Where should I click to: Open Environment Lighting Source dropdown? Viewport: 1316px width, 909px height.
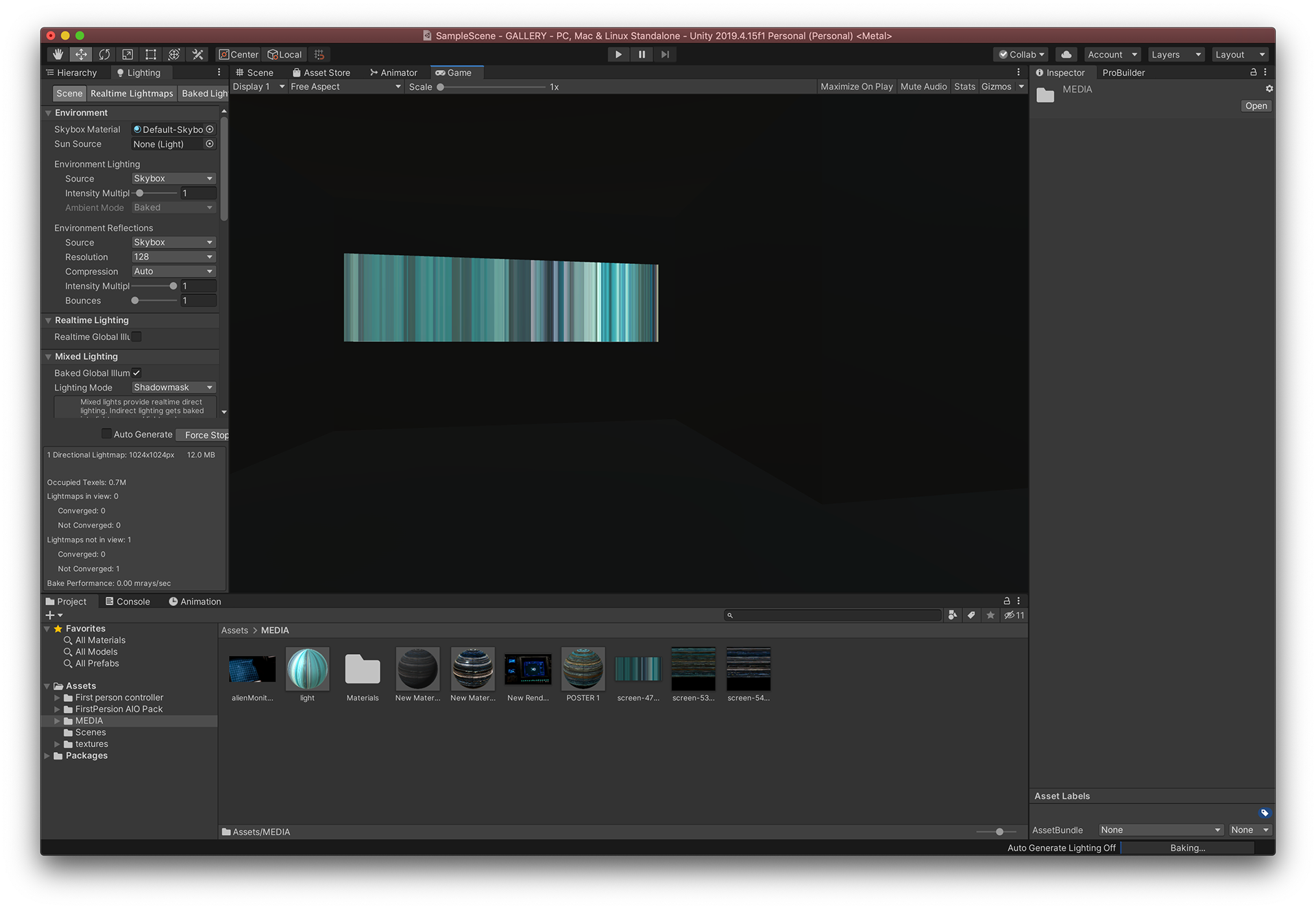click(x=173, y=178)
